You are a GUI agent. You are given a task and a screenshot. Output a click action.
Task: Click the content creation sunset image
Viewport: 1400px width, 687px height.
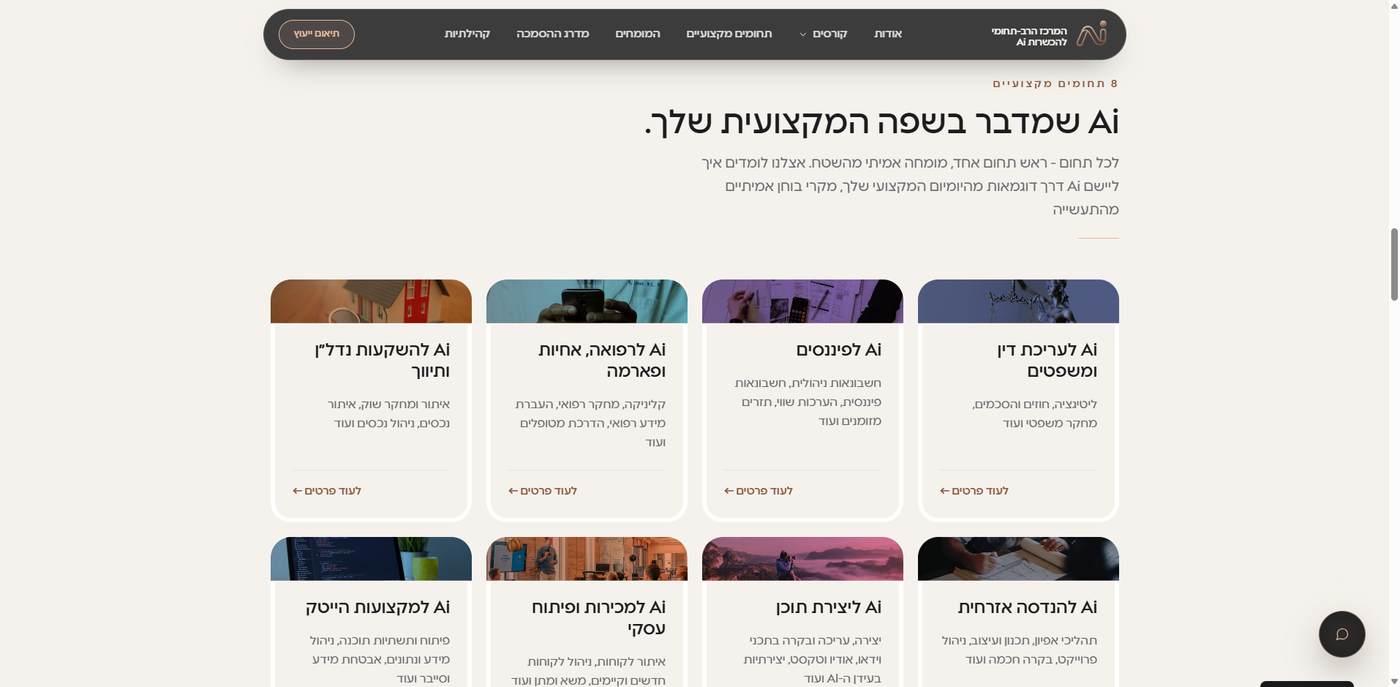pyautogui.click(x=802, y=559)
